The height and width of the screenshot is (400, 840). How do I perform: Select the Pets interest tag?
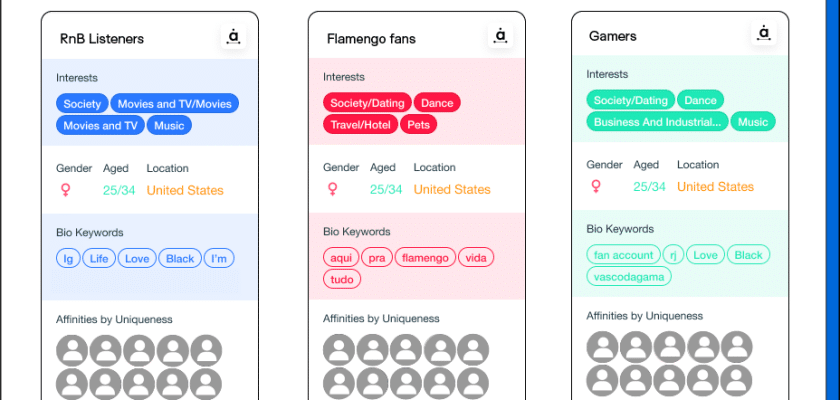pyautogui.click(x=419, y=125)
